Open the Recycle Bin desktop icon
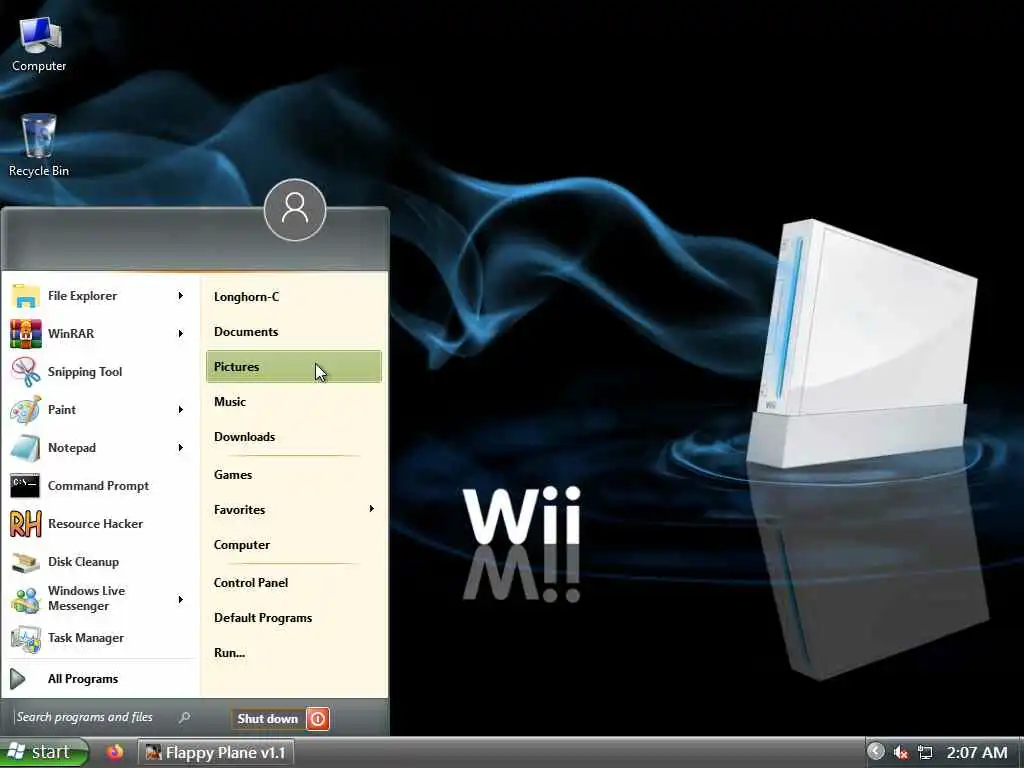Viewport: 1024px width, 768px height. click(x=39, y=145)
